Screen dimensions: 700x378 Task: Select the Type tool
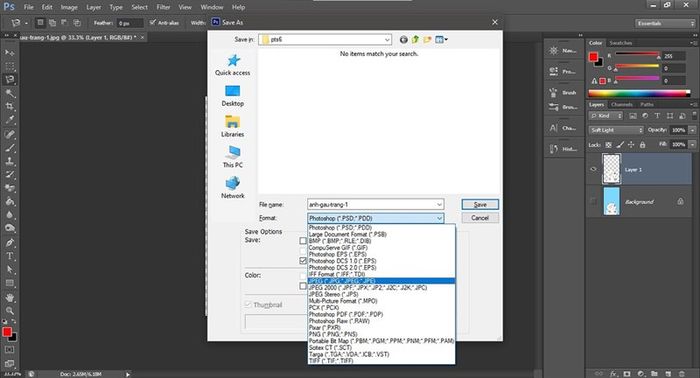pos(10,256)
